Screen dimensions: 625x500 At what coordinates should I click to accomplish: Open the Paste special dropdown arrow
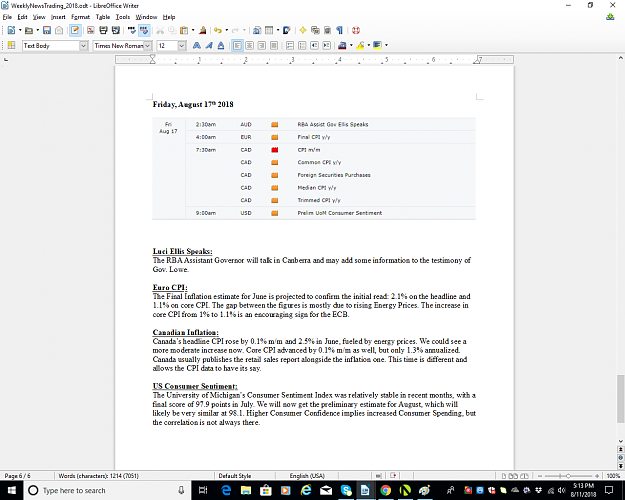point(193,30)
